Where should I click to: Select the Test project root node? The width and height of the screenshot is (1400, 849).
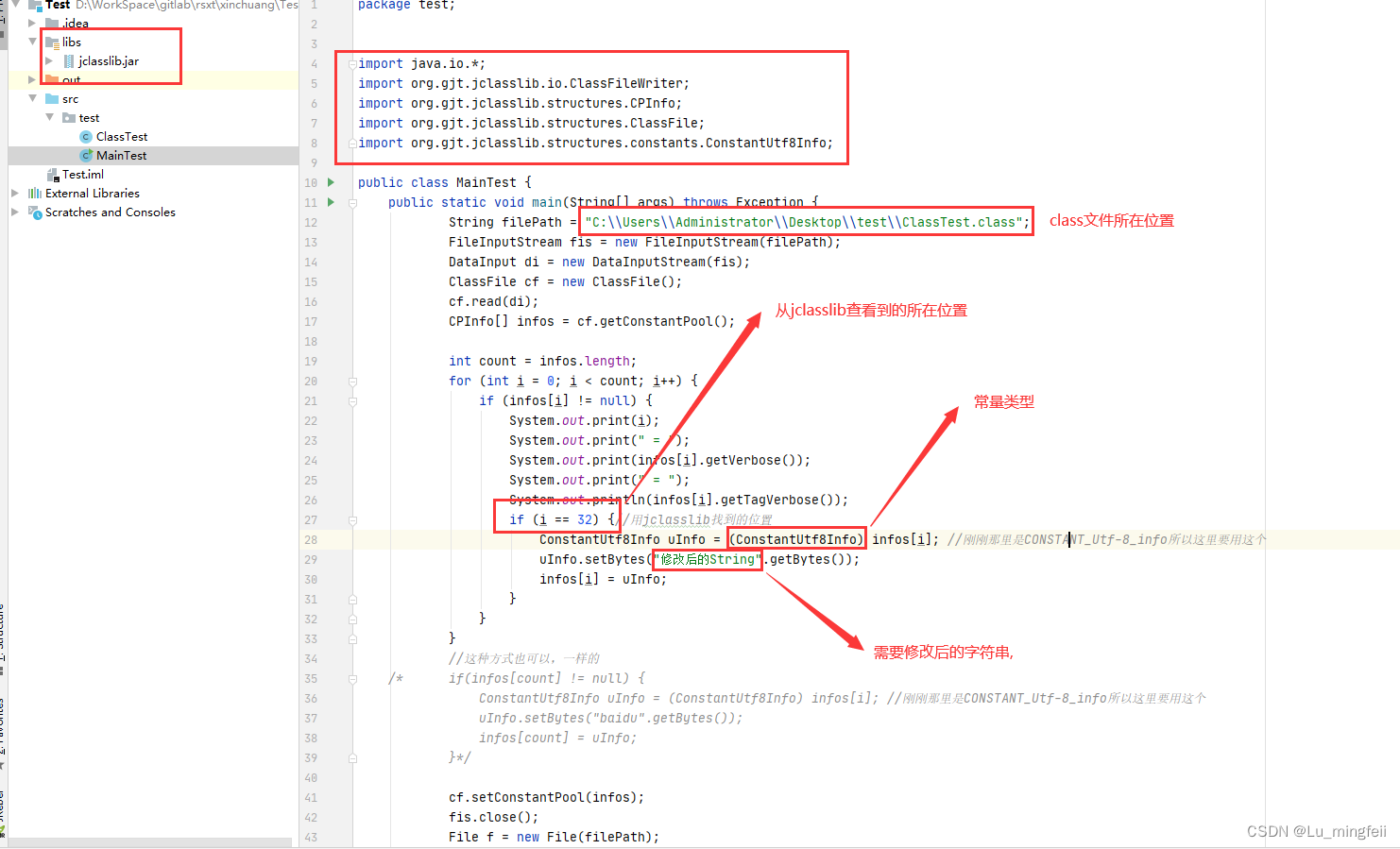(x=57, y=5)
